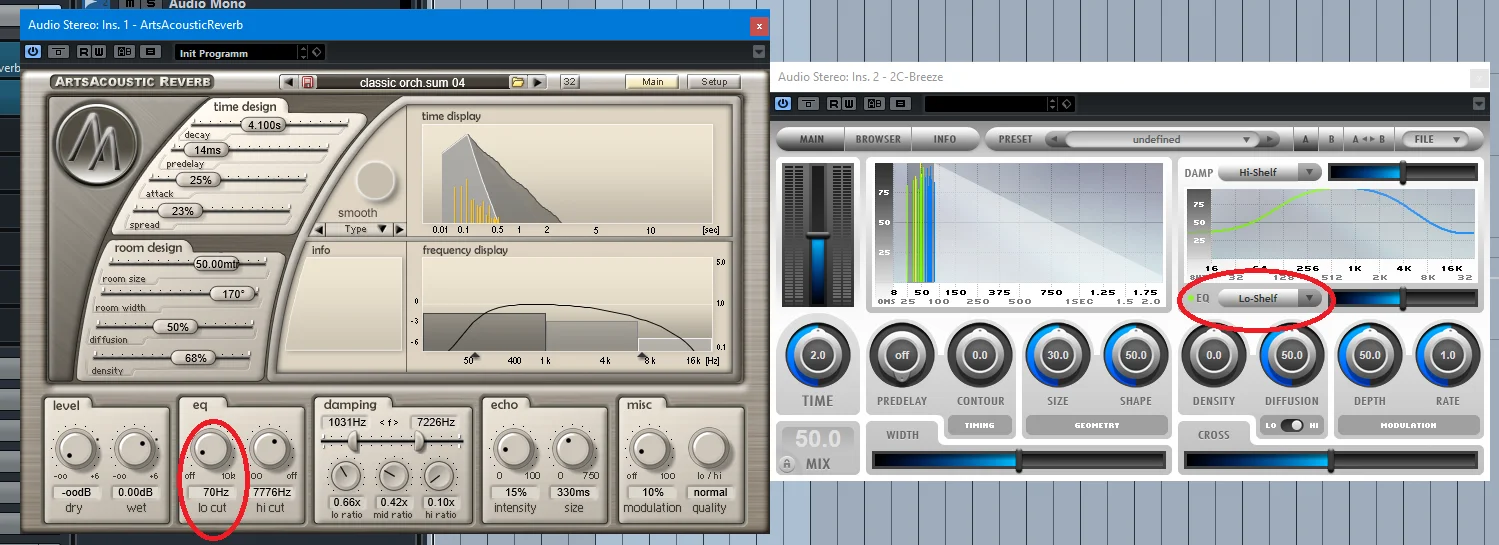Click the room width slider showing 170°

[233, 294]
